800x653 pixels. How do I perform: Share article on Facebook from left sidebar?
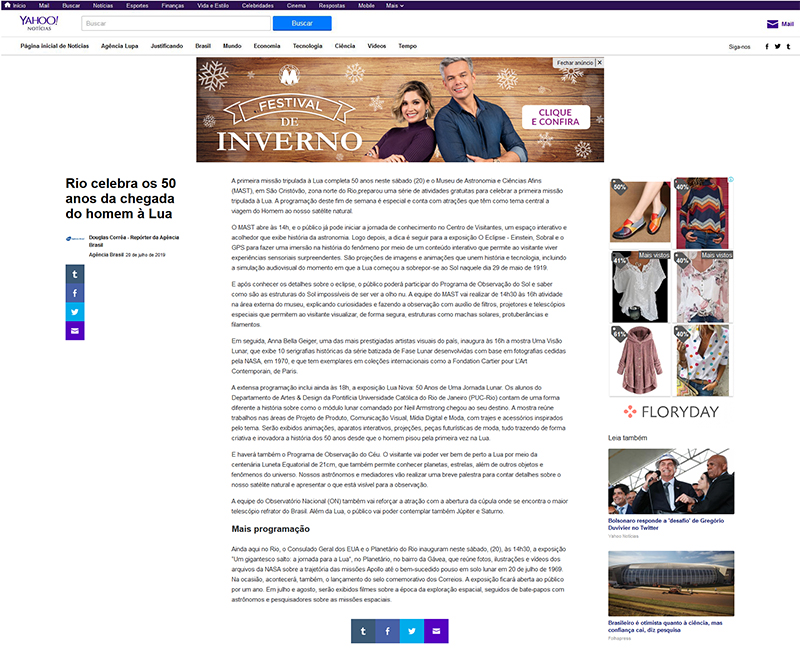75,292
